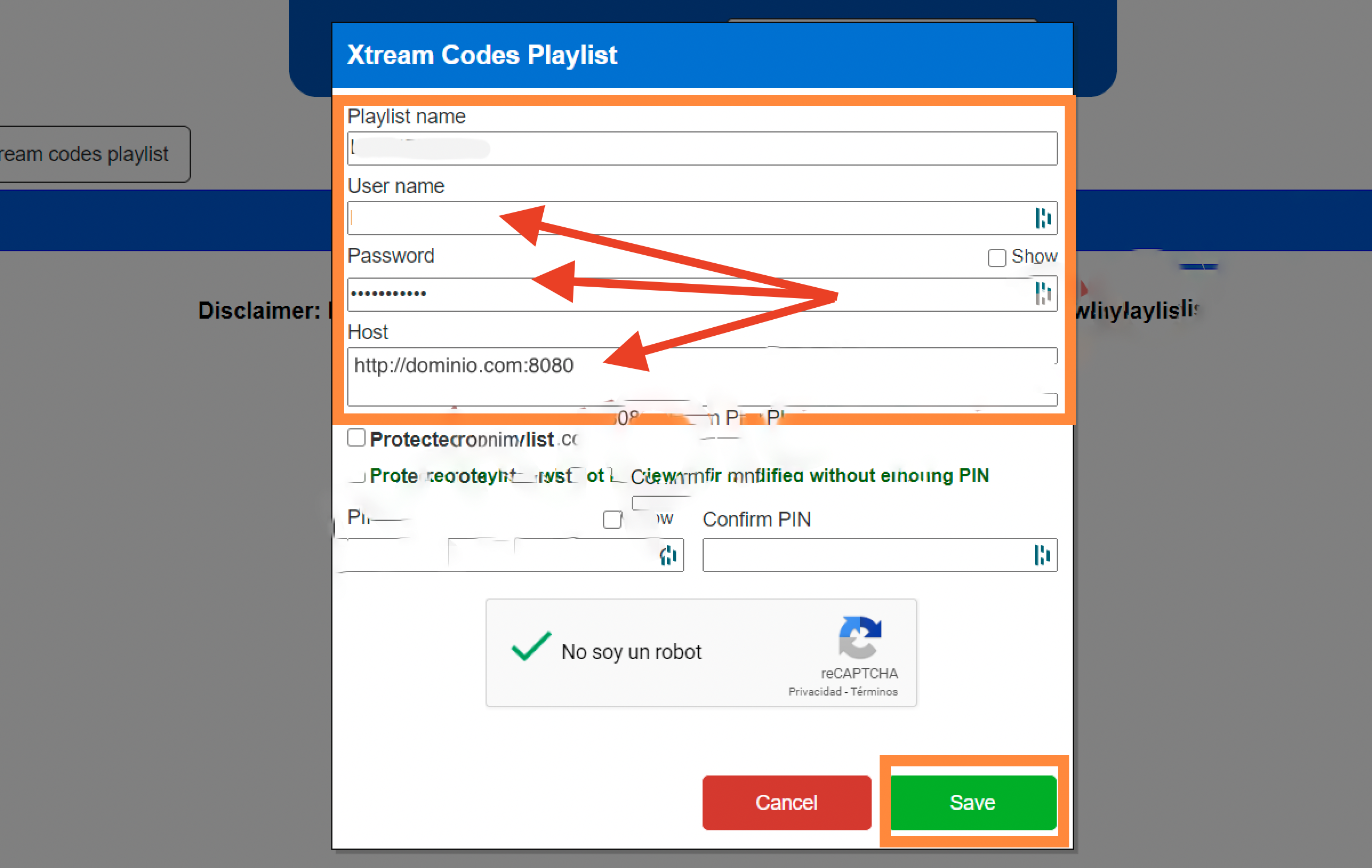Click the Host label text
The image size is (1372, 868).
click(x=368, y=332)
